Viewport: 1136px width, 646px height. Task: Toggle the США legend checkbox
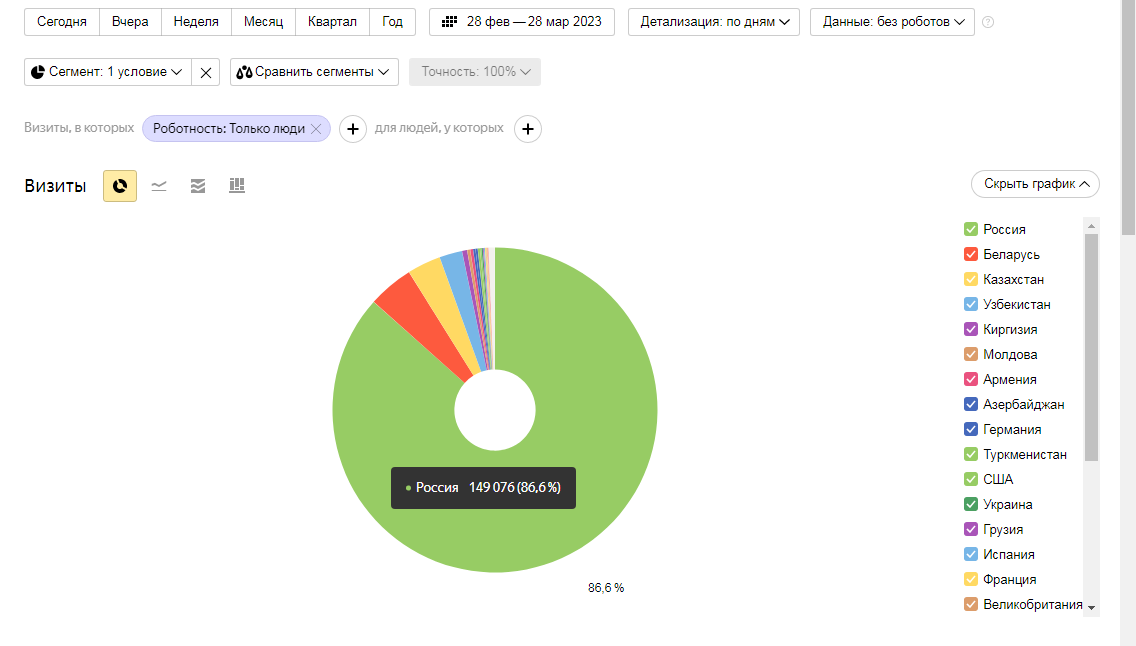(x=971, y=479)
